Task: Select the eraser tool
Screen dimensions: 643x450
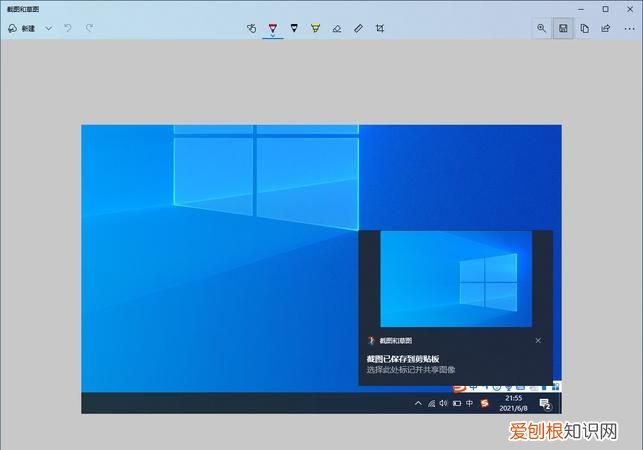Action: [x=337, y=28]
